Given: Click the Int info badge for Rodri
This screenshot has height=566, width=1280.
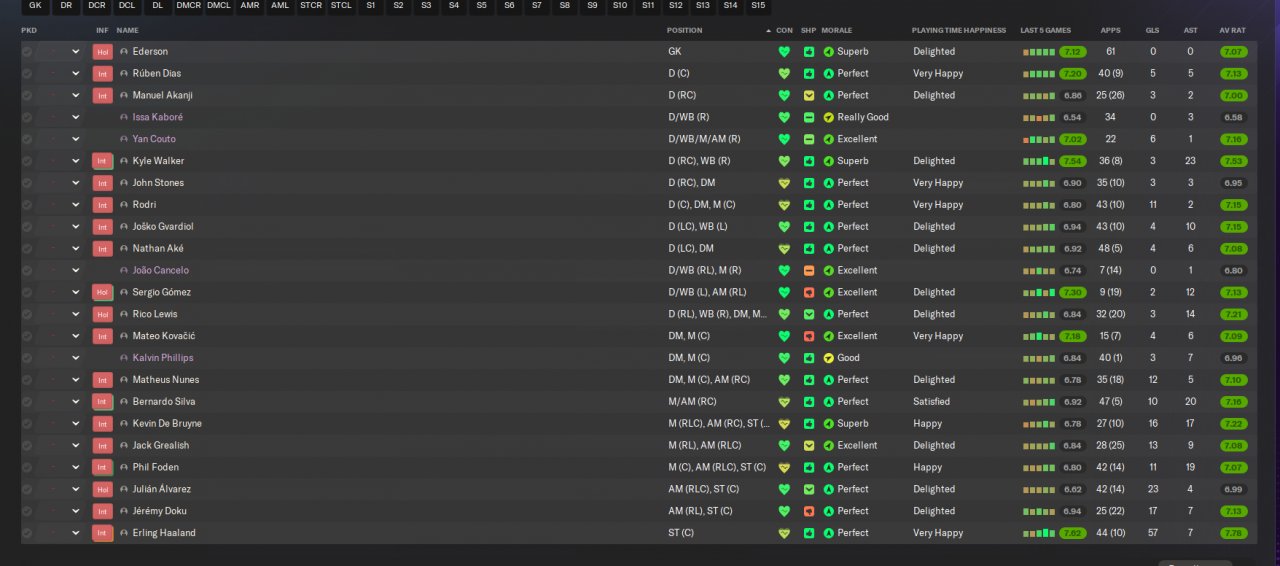Looking at the screenshot, I should 102,205.
